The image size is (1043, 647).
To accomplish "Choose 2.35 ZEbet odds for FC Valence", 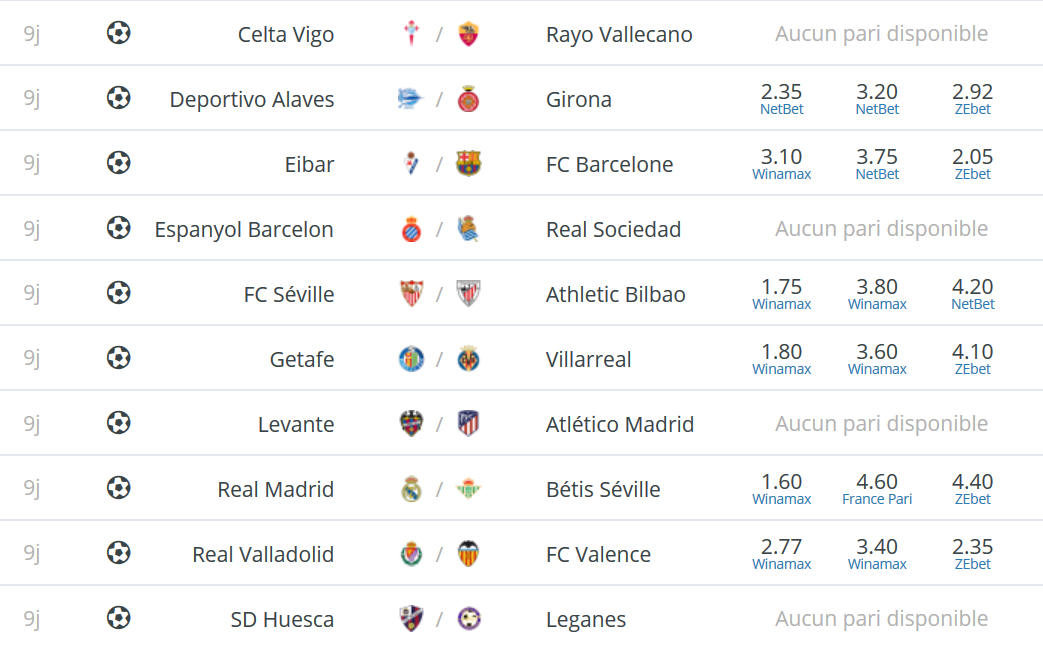I will coord(972,553).
